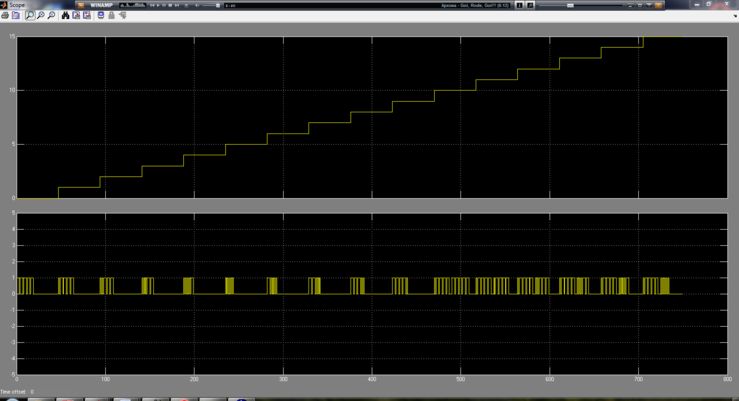Toggle the axes selection lock icon
This screenshot has height=401, width=739.
[111, 16]
